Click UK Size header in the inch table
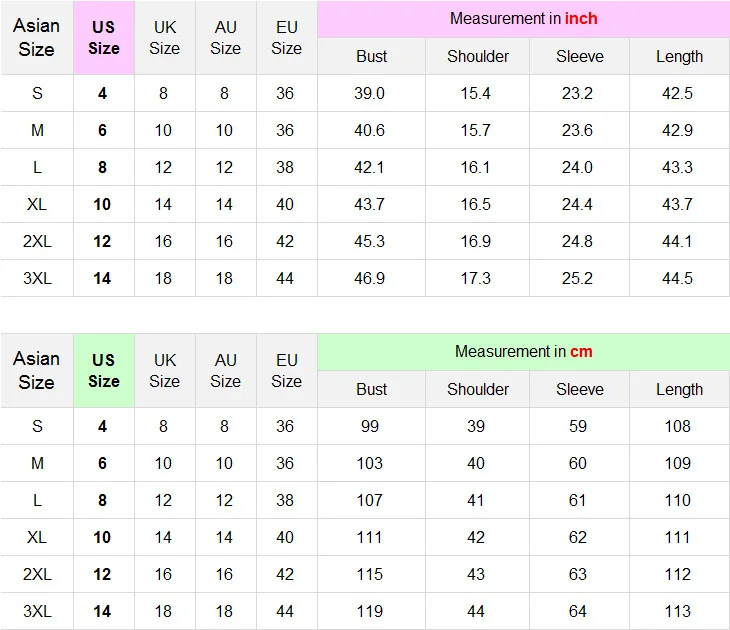This screenshot has width=730, height=630. tap(164, 38)
